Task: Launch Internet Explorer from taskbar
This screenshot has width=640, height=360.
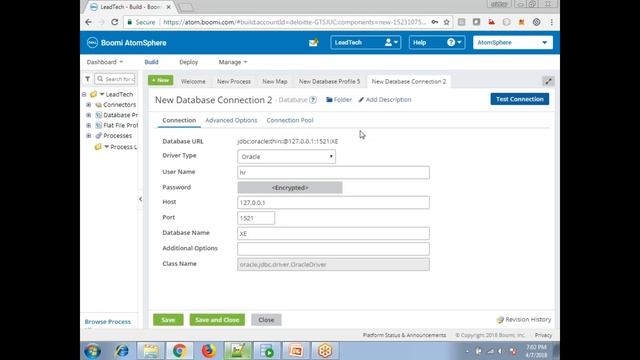Action: [x=122, y=351]
